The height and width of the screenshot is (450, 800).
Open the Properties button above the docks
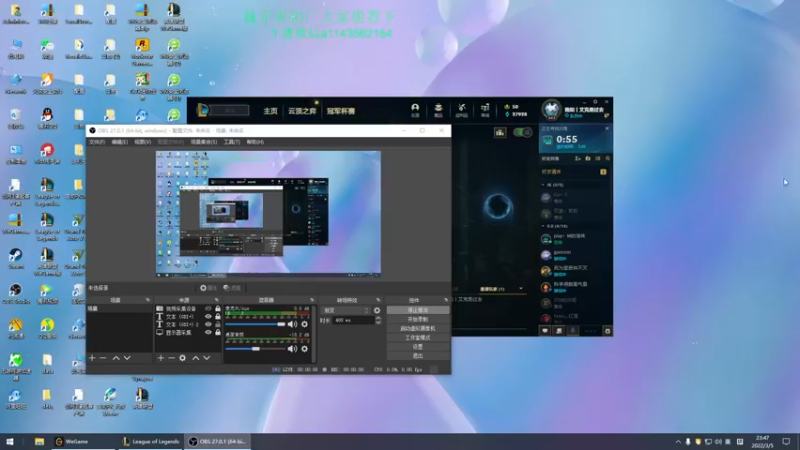pyautogui.click(x=208, y=288)
